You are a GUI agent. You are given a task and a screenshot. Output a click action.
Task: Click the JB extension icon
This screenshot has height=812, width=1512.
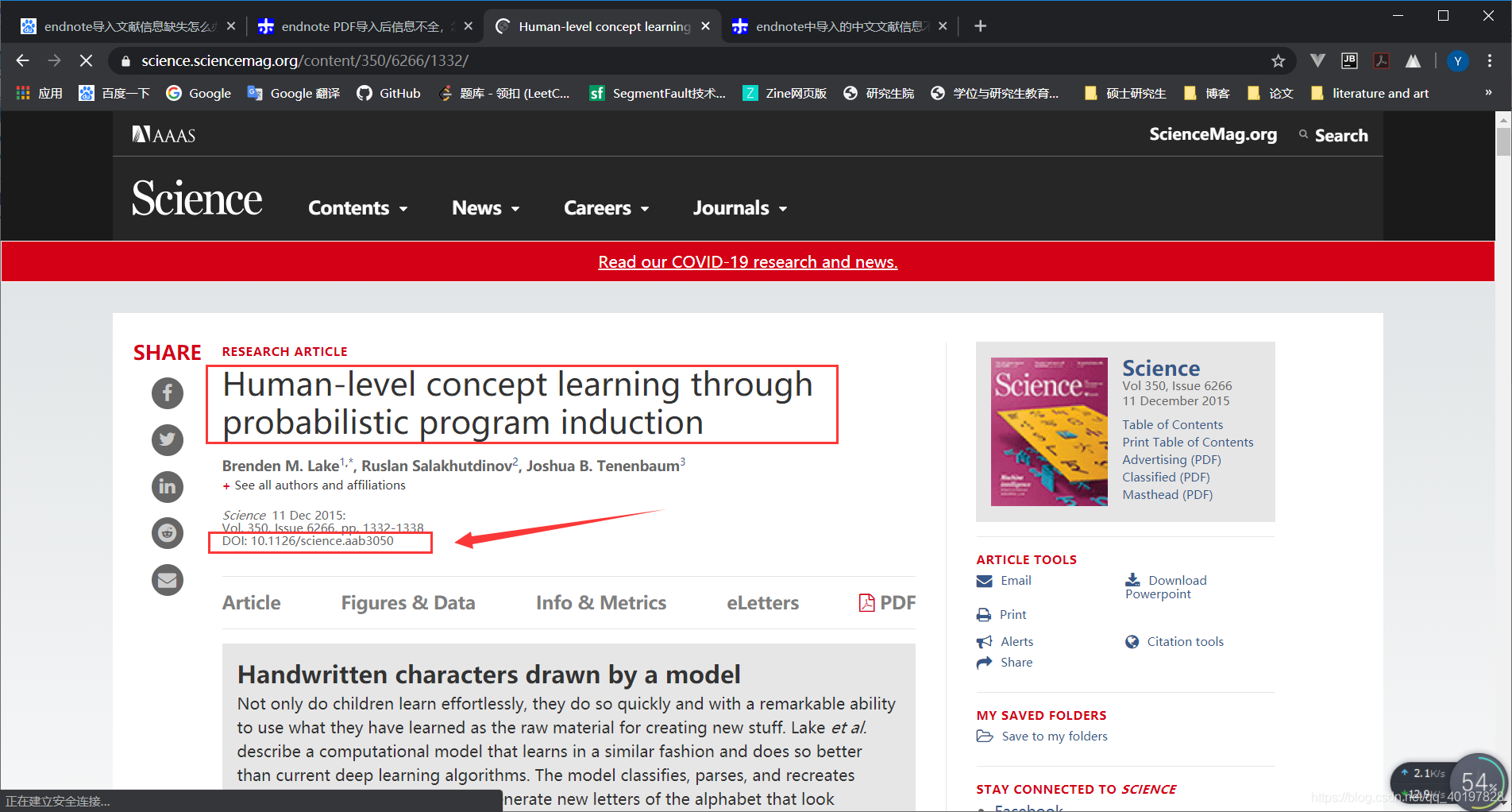pyautogui.click(x=1349, y=60)
